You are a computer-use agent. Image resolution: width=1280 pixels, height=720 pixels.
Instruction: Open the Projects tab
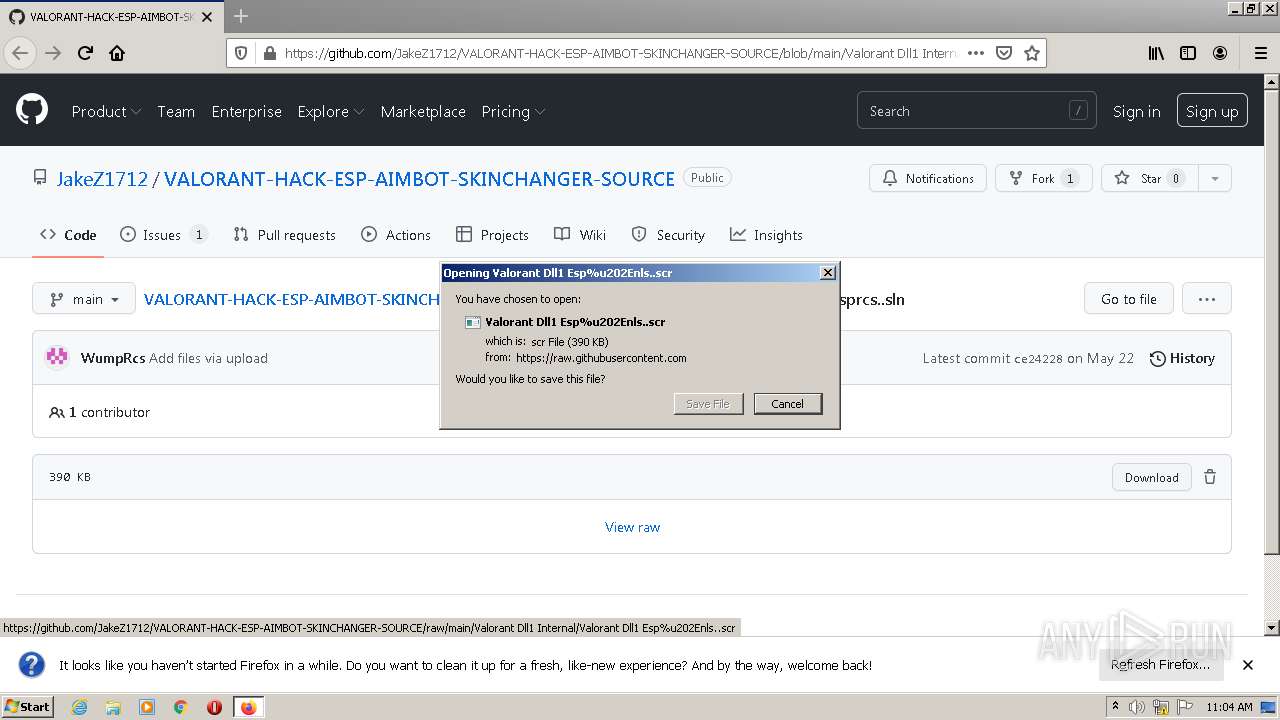(492, 235)
